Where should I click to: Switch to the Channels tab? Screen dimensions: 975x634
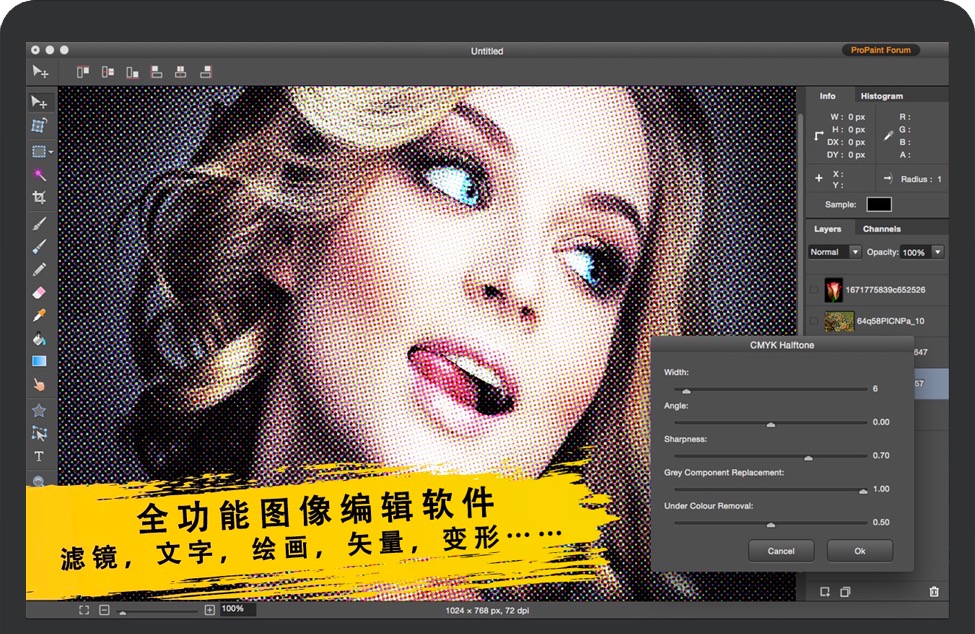pos(881,229)
